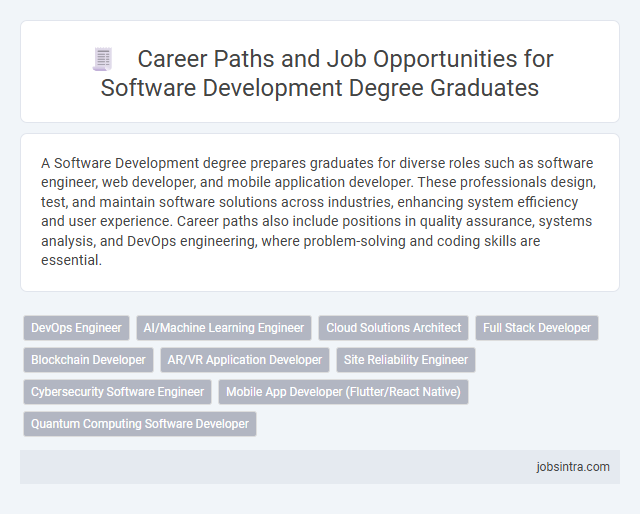Select Quantum Computing Software Developer tag

tap(140, 424)
